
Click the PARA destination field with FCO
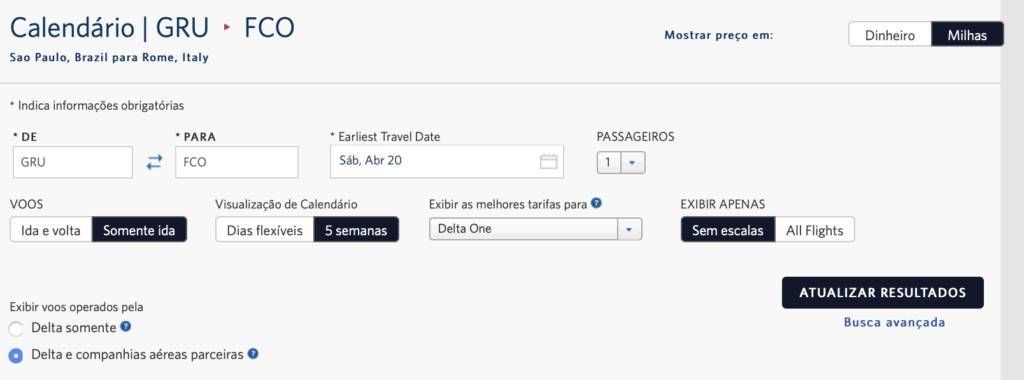click(x=236, y=162)
